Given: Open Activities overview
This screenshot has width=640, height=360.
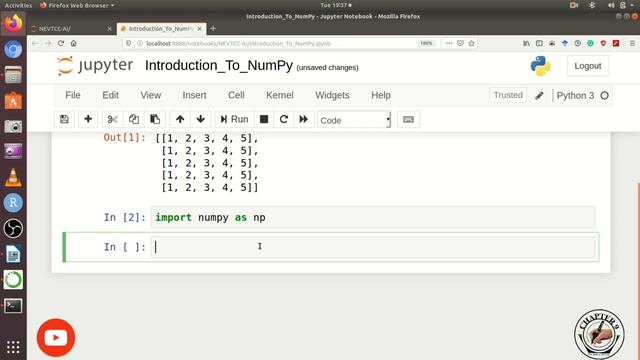Looking at the screenshot, I should 18,5.
